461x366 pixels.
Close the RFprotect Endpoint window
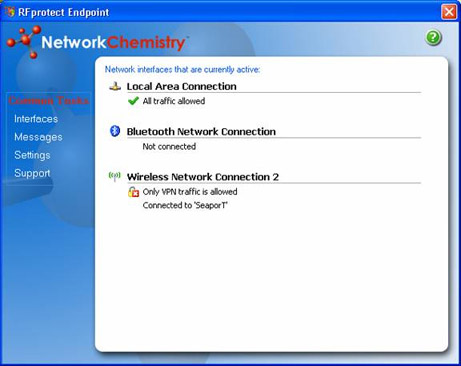449,12
